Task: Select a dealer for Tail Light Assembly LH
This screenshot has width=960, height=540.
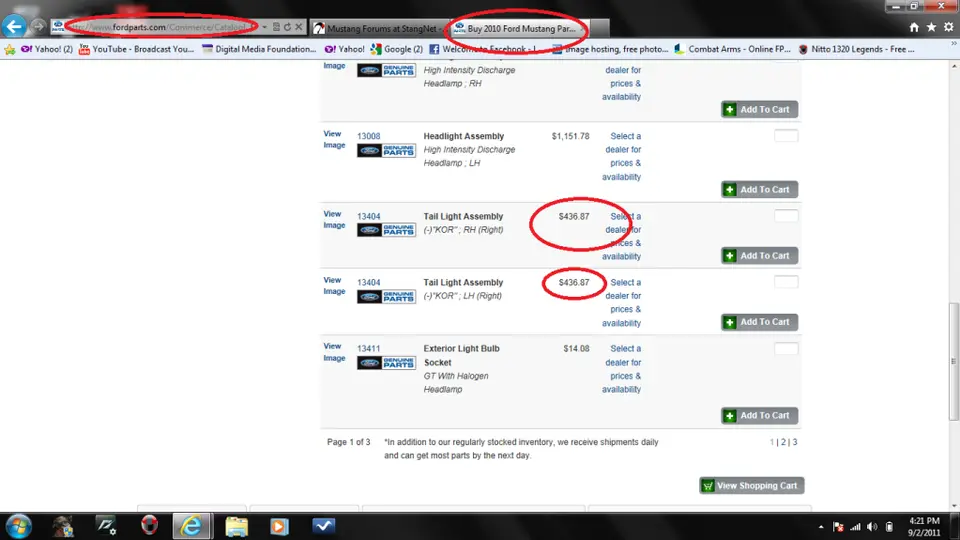Action: pyautogui.click(x=622, y=302)
